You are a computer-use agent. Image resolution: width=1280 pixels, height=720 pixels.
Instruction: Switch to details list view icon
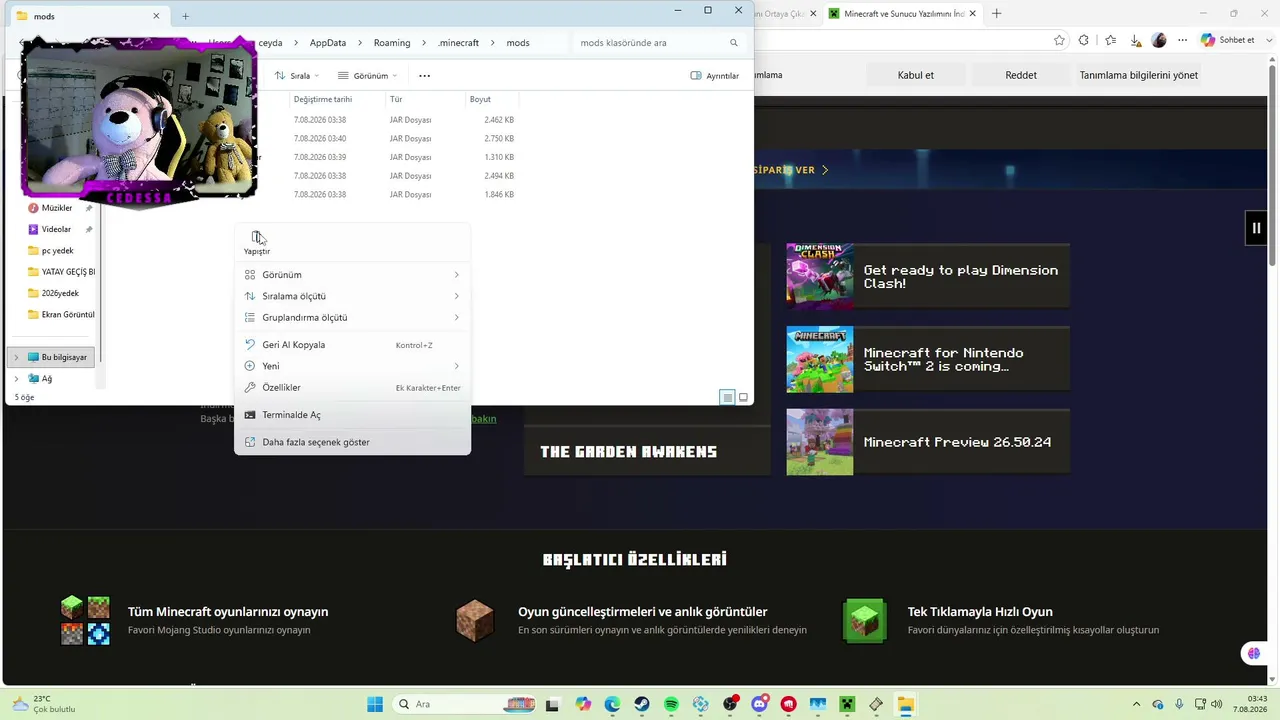(x=727, y=398)
